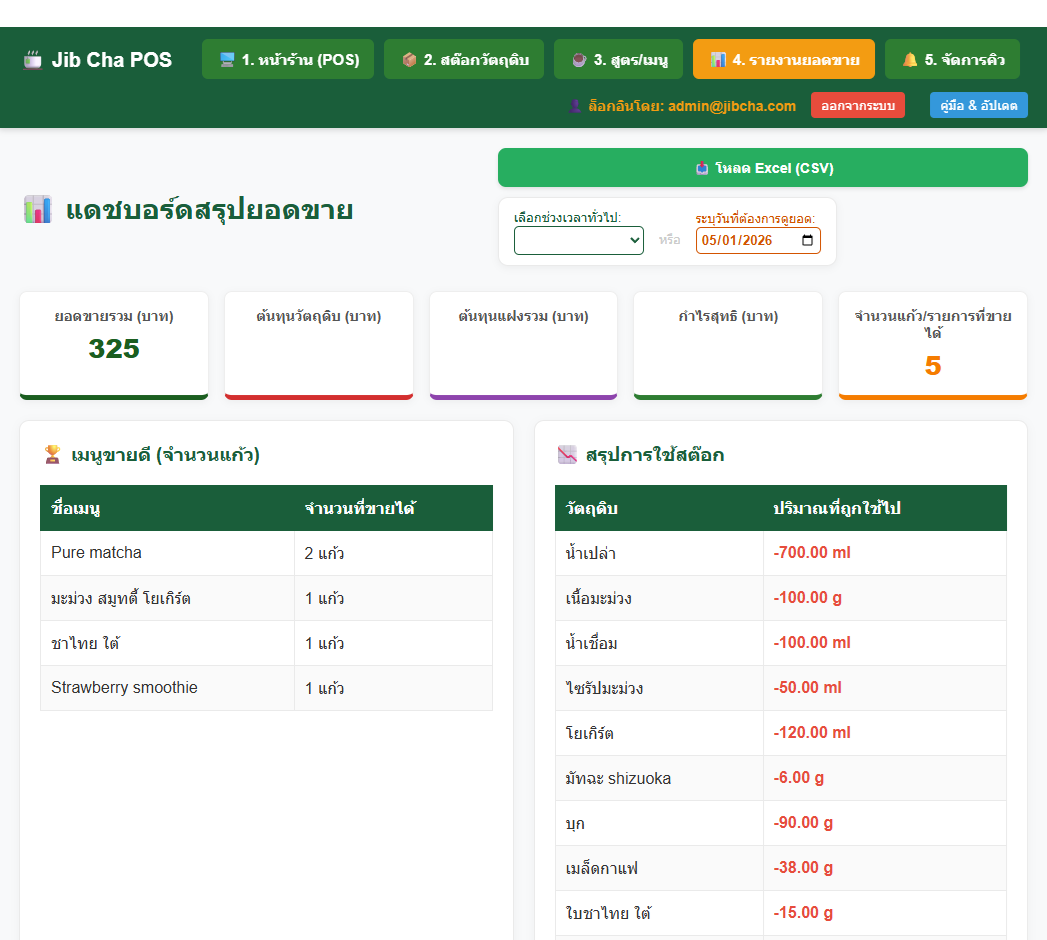1047x940 pixels.
Task: Click บุก ingredient cell
Action: coord(659,822)
